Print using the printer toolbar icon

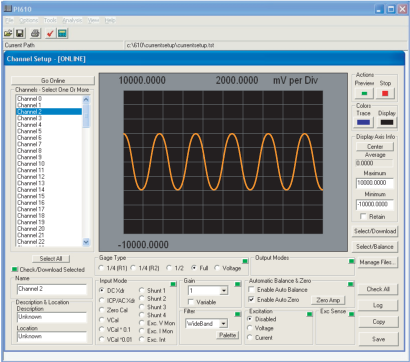(35, 33)
